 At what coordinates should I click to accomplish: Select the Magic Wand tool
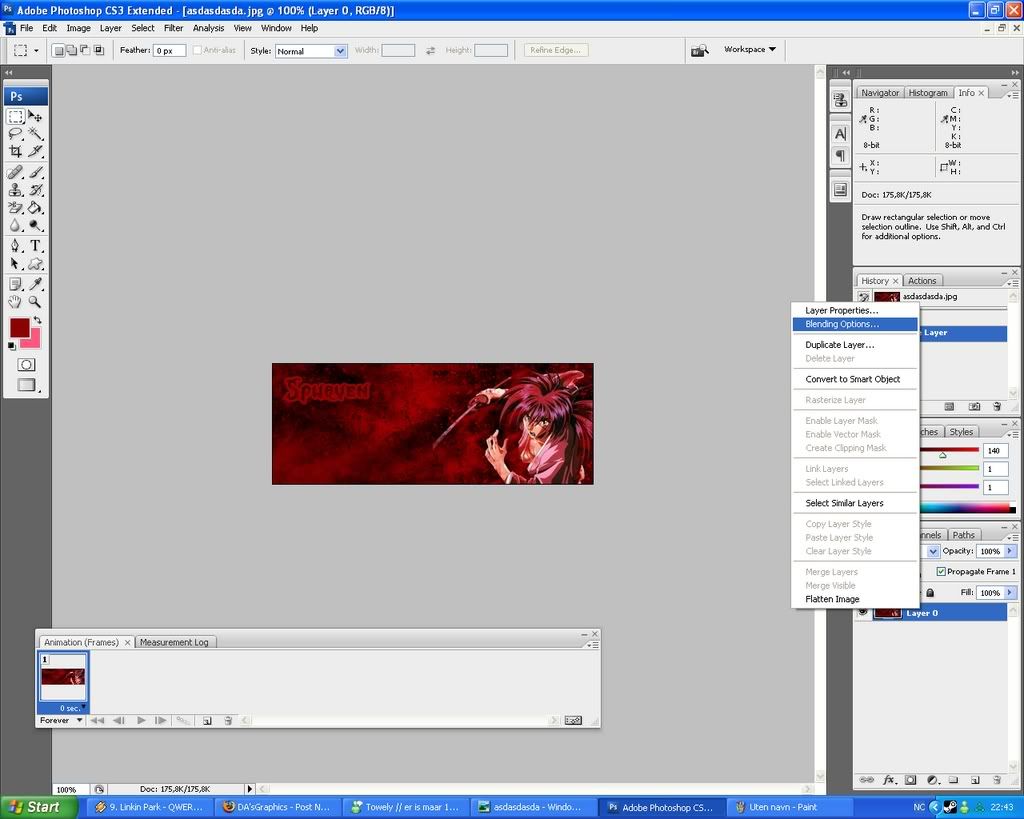(x=35, y=135)
